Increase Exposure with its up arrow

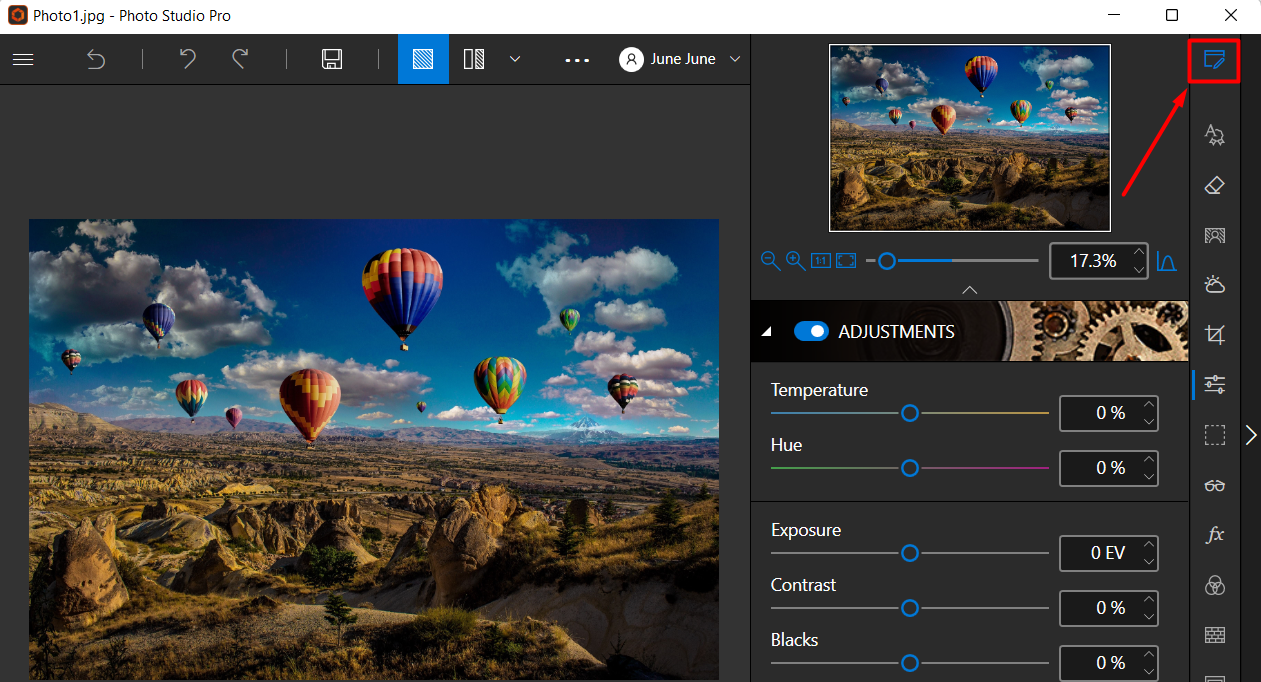(1149, 544)
